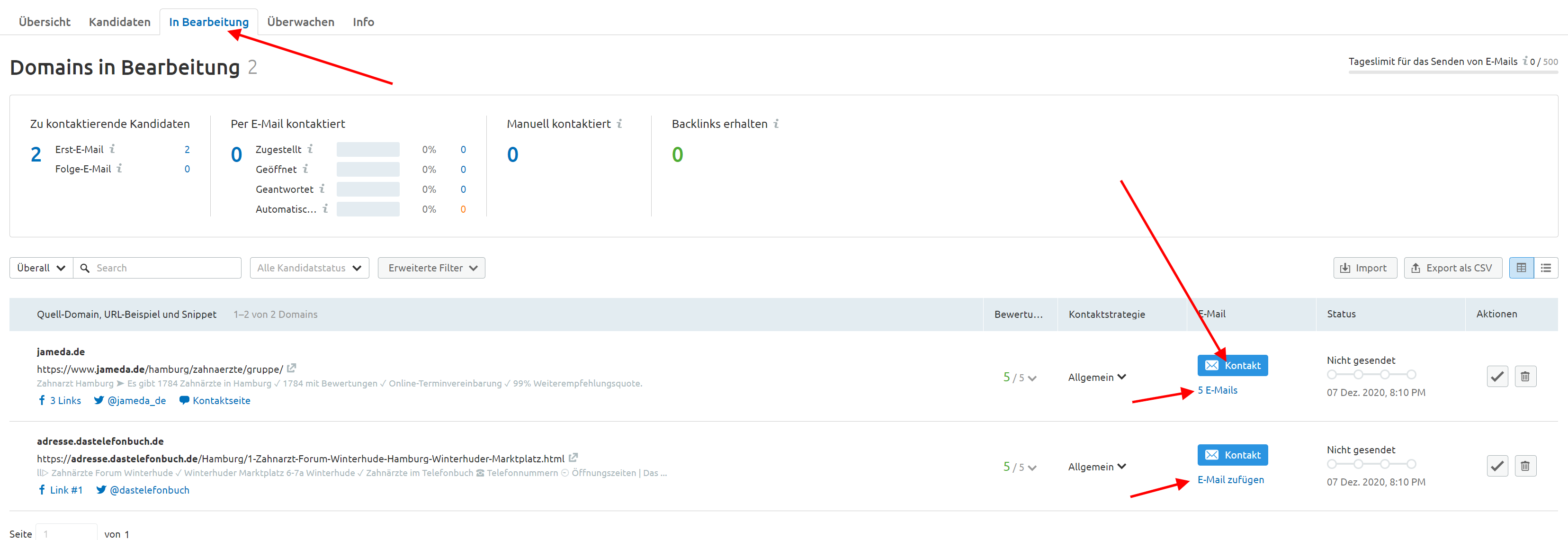Screen dimensions: 1568x540
Task: Open the adresse.dastelefonbuch.de URL link
Action: (301, 459)
